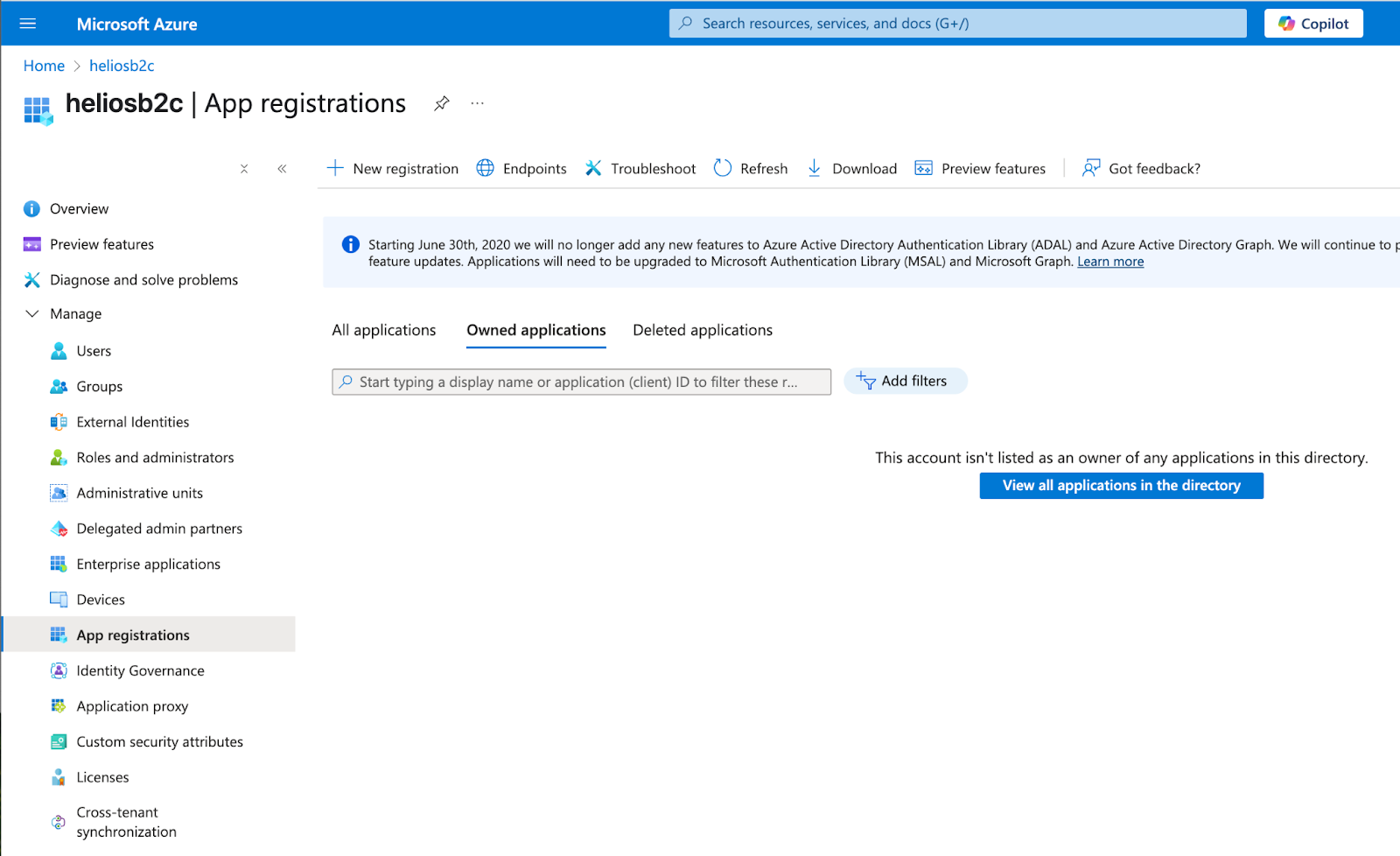
Task: Click Add filters
Action: [905, 381]
